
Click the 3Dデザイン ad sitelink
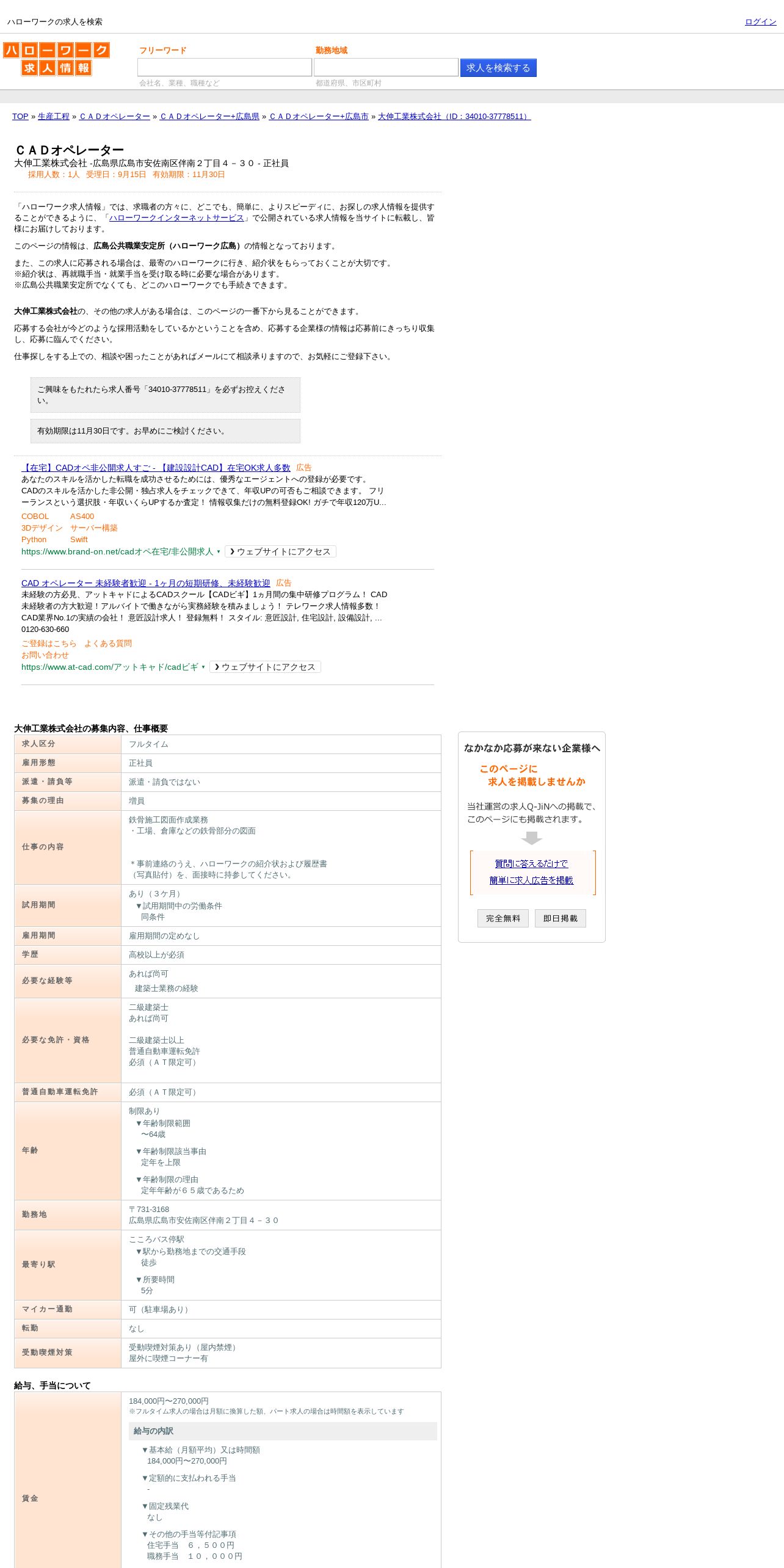[x=42, y=528]
